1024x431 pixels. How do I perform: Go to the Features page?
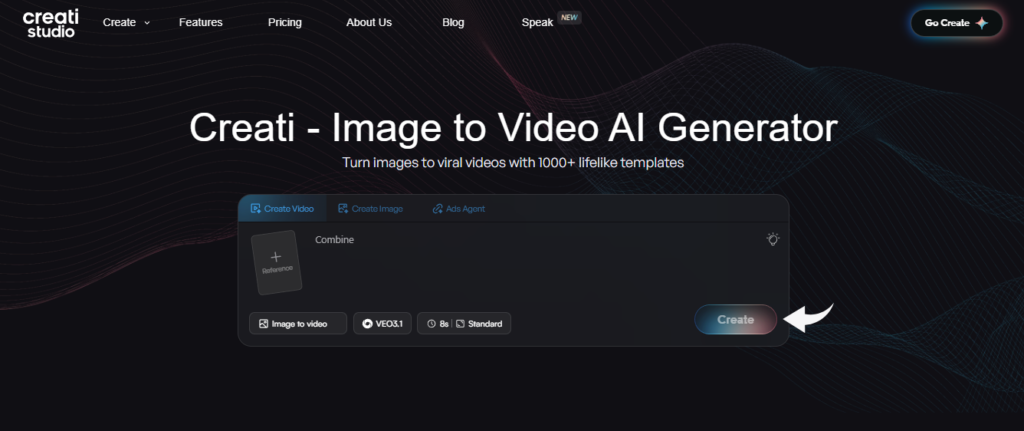pyautogui.click(x=200, y=22)
